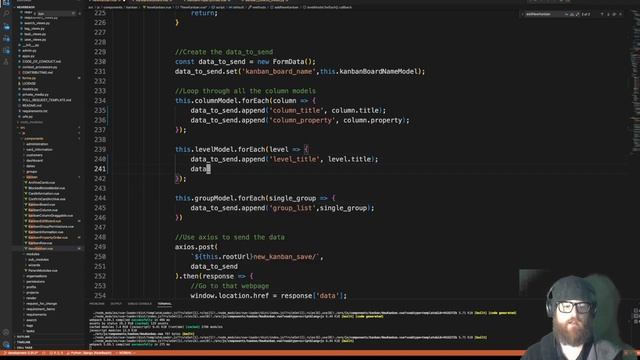Toggle Use Regular Expression in find widget

coord(577,14)
